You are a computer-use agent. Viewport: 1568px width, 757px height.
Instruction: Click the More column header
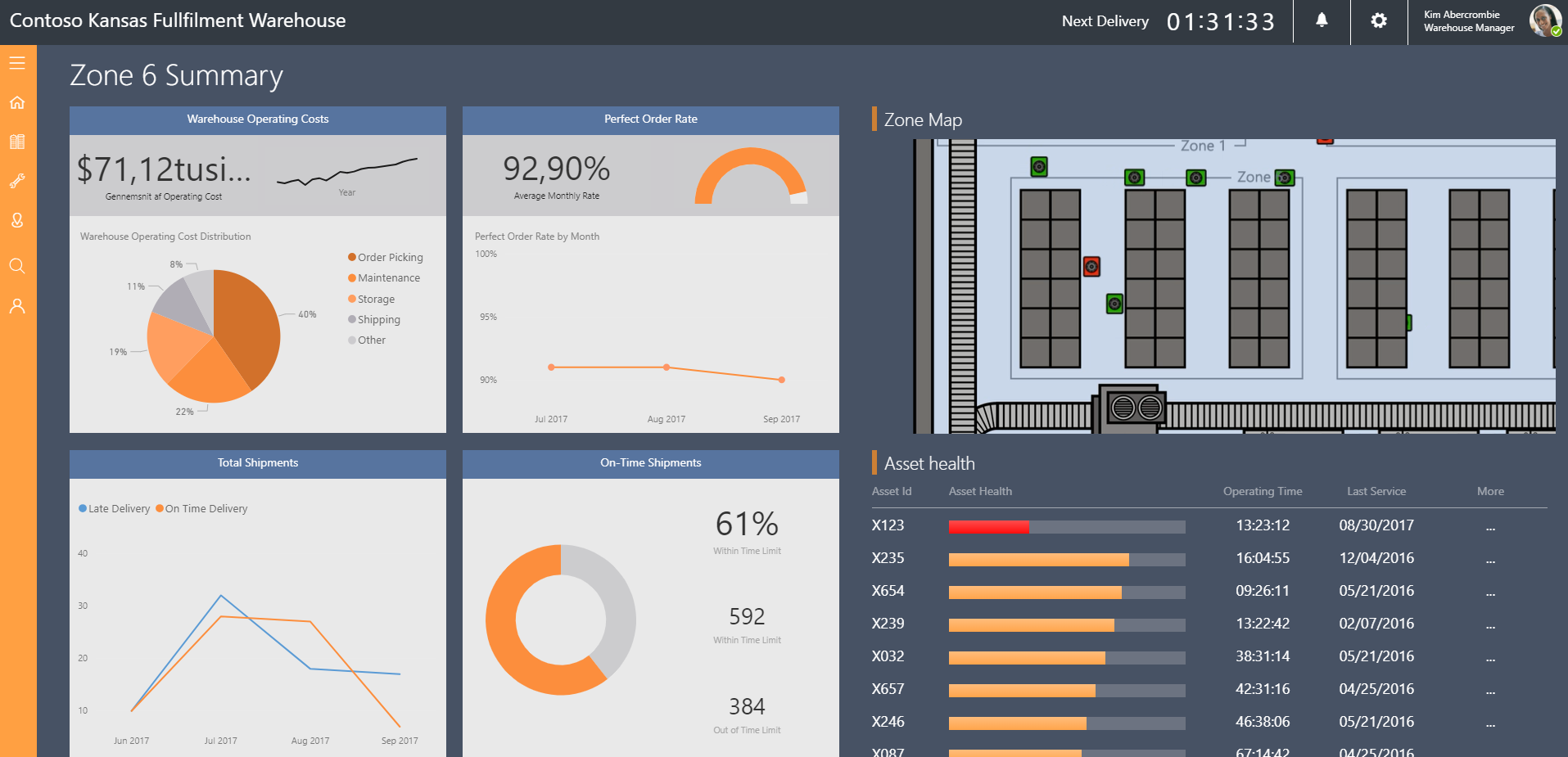click(x=1490, y=491)
